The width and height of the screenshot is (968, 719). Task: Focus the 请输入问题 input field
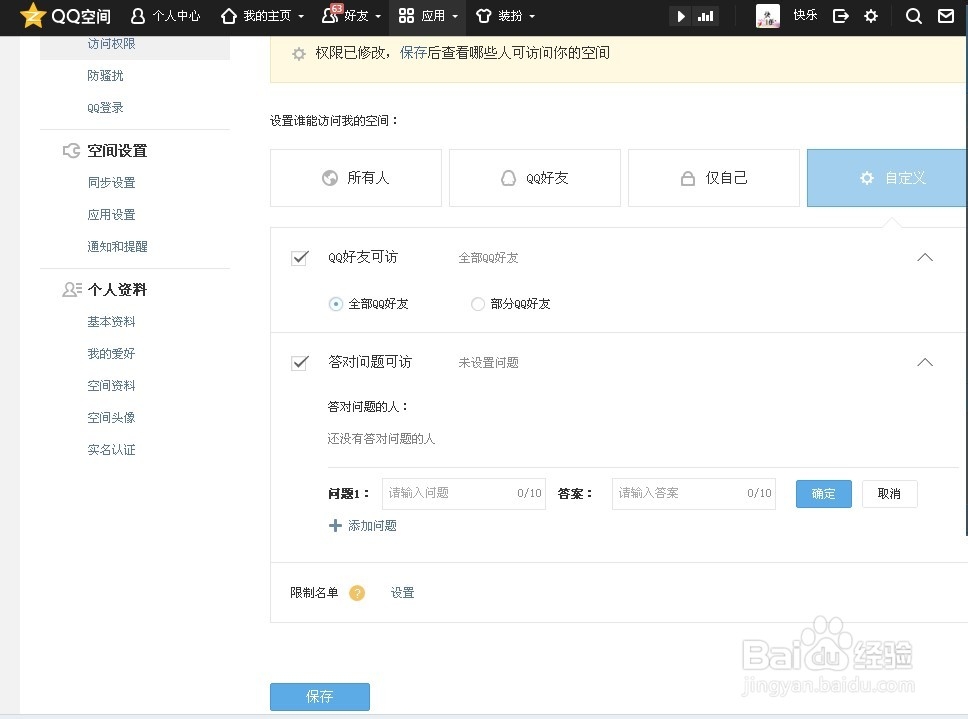pos(464,494)
